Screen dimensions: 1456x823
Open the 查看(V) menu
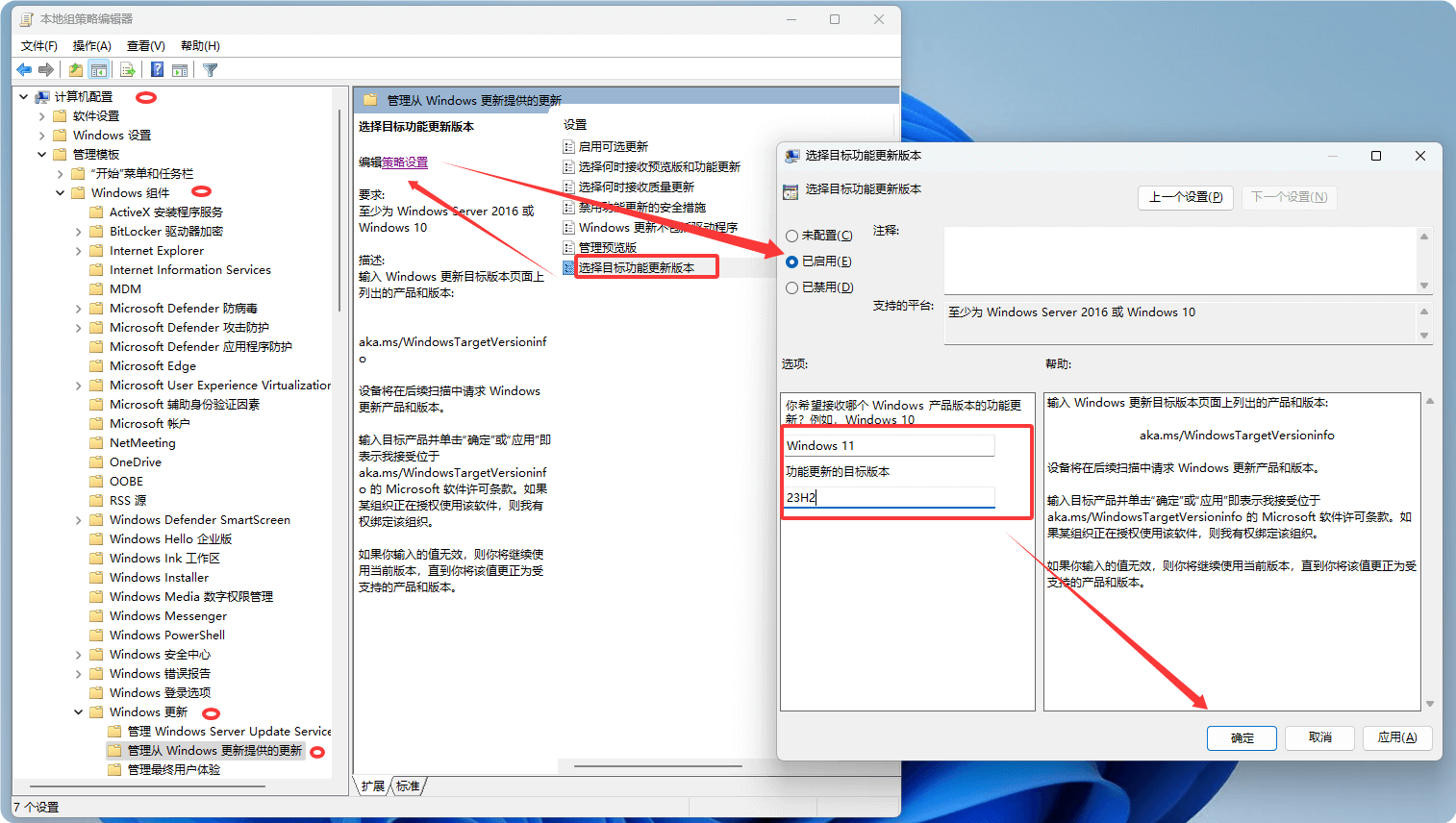click(146, 45)
